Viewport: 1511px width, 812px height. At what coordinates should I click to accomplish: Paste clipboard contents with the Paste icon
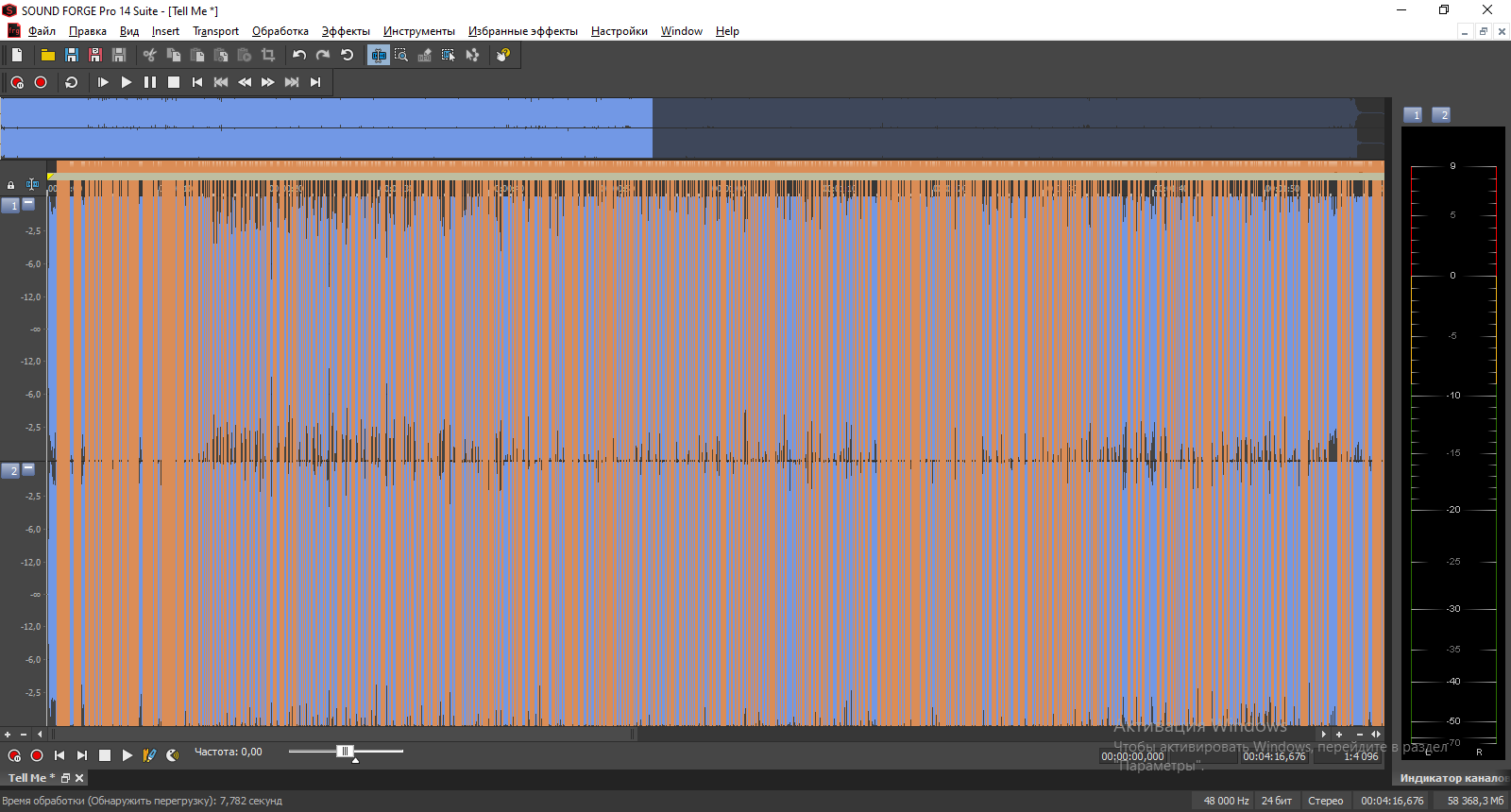point(197,55)
